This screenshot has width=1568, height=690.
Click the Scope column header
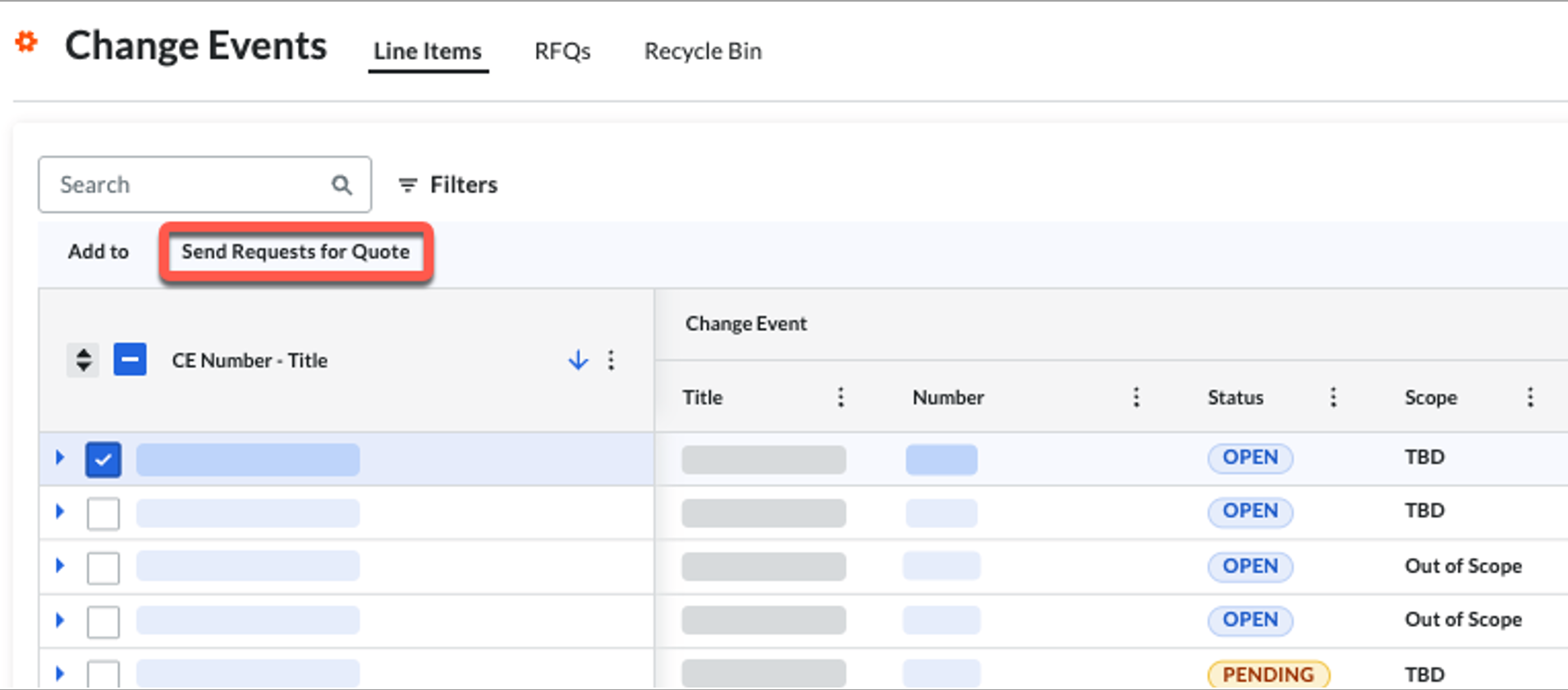[x=1431, y=398]
